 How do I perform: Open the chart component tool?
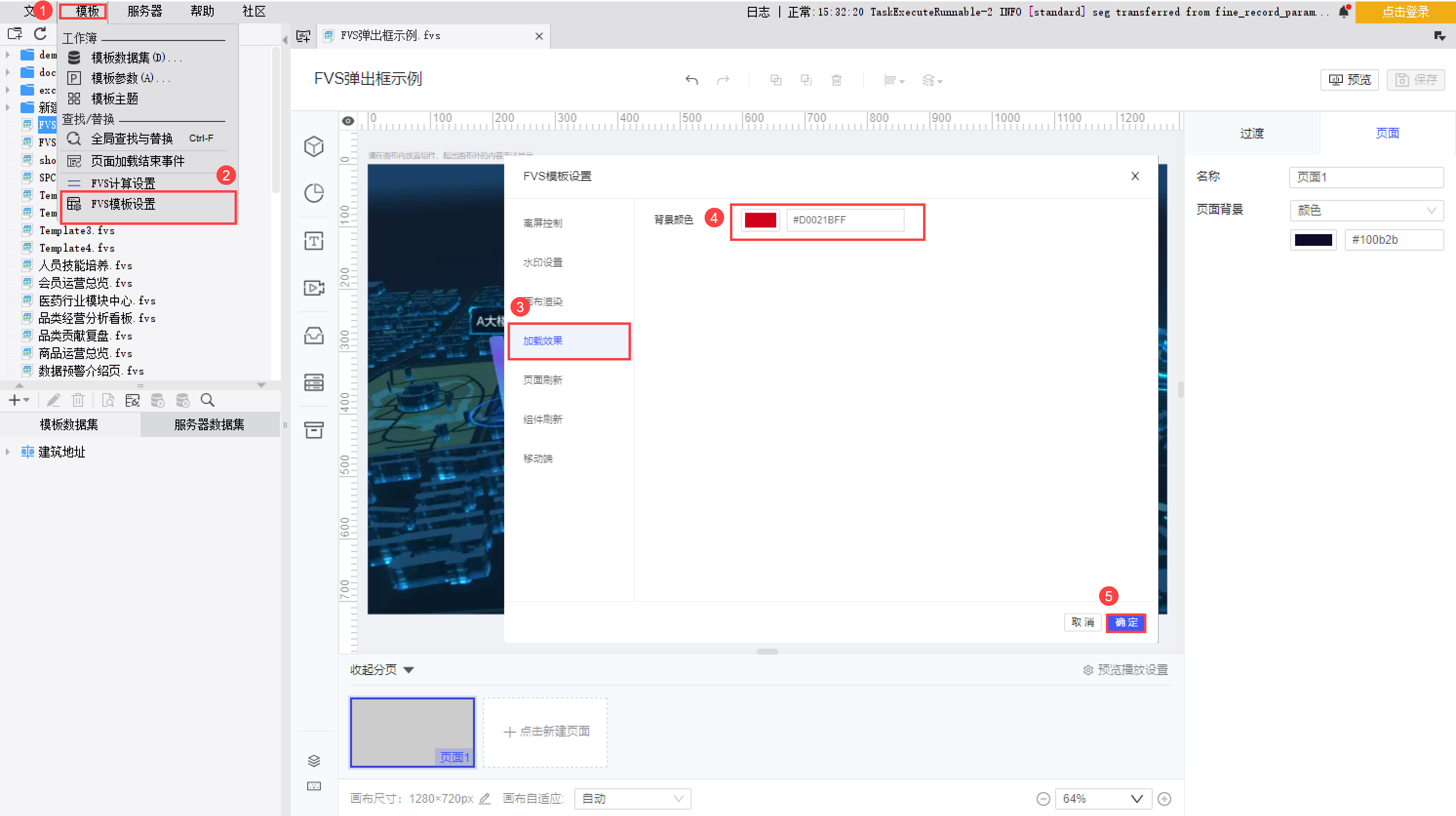tap(314, 193)
